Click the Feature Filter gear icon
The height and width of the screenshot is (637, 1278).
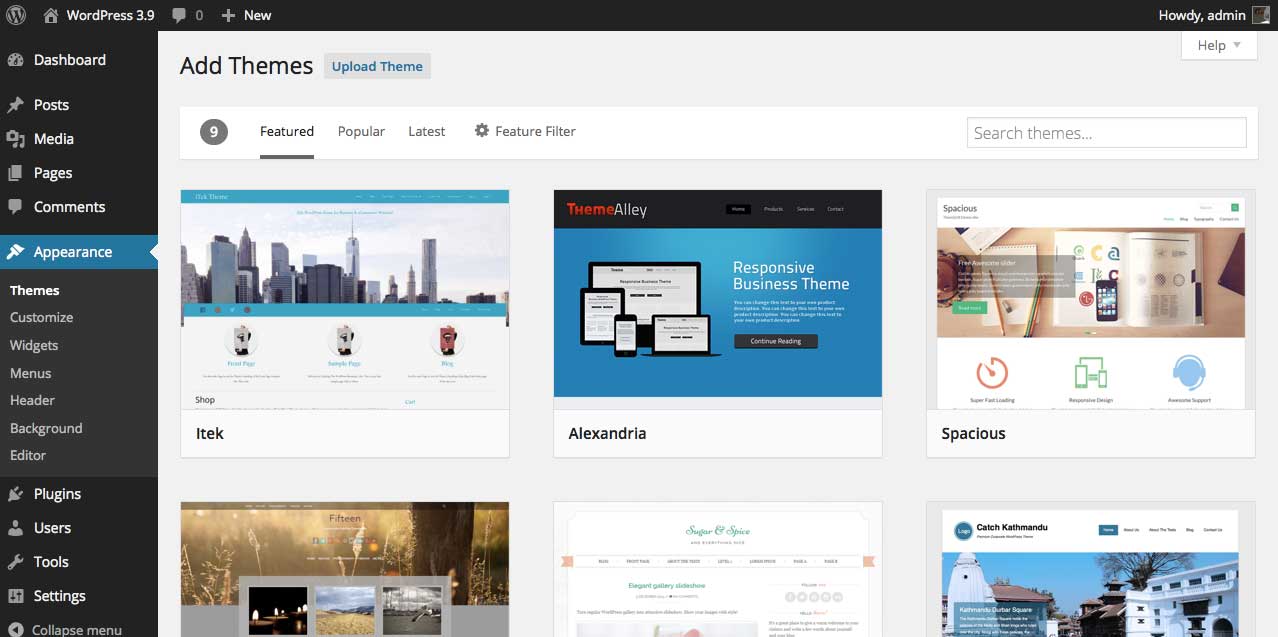482,131
